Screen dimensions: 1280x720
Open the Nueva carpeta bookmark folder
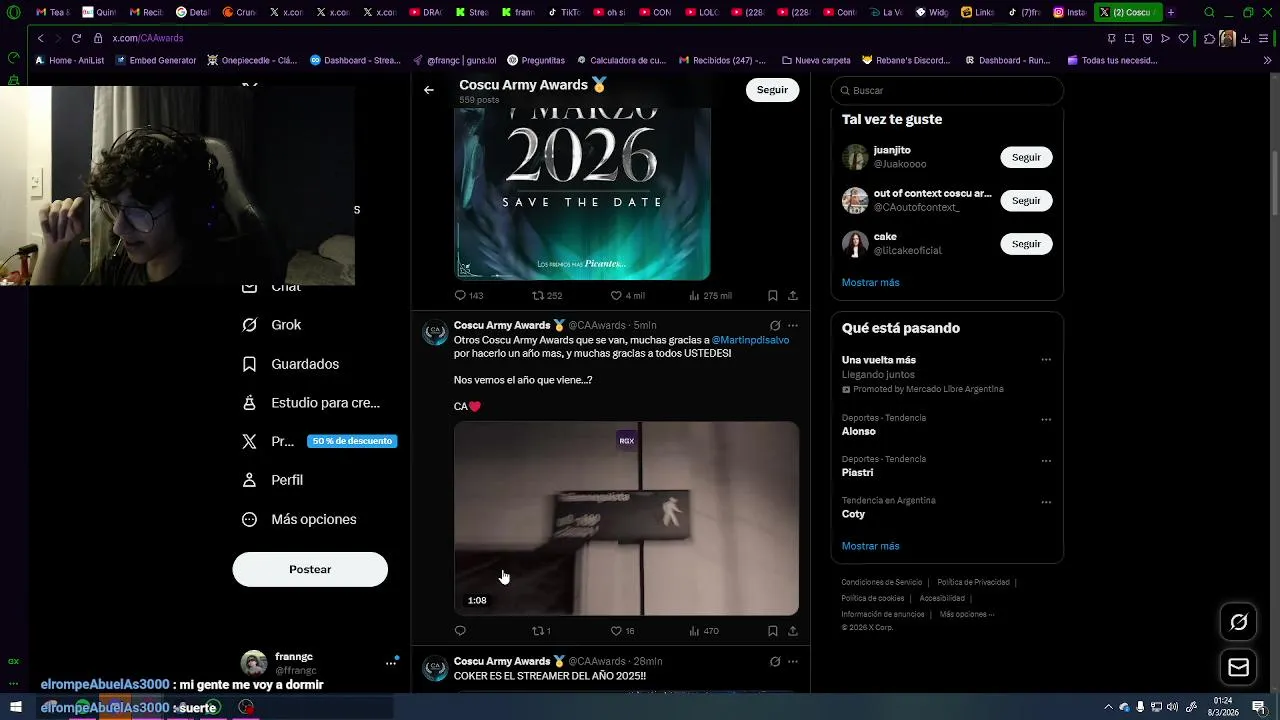pyautogui.click(x=816, y=60)
